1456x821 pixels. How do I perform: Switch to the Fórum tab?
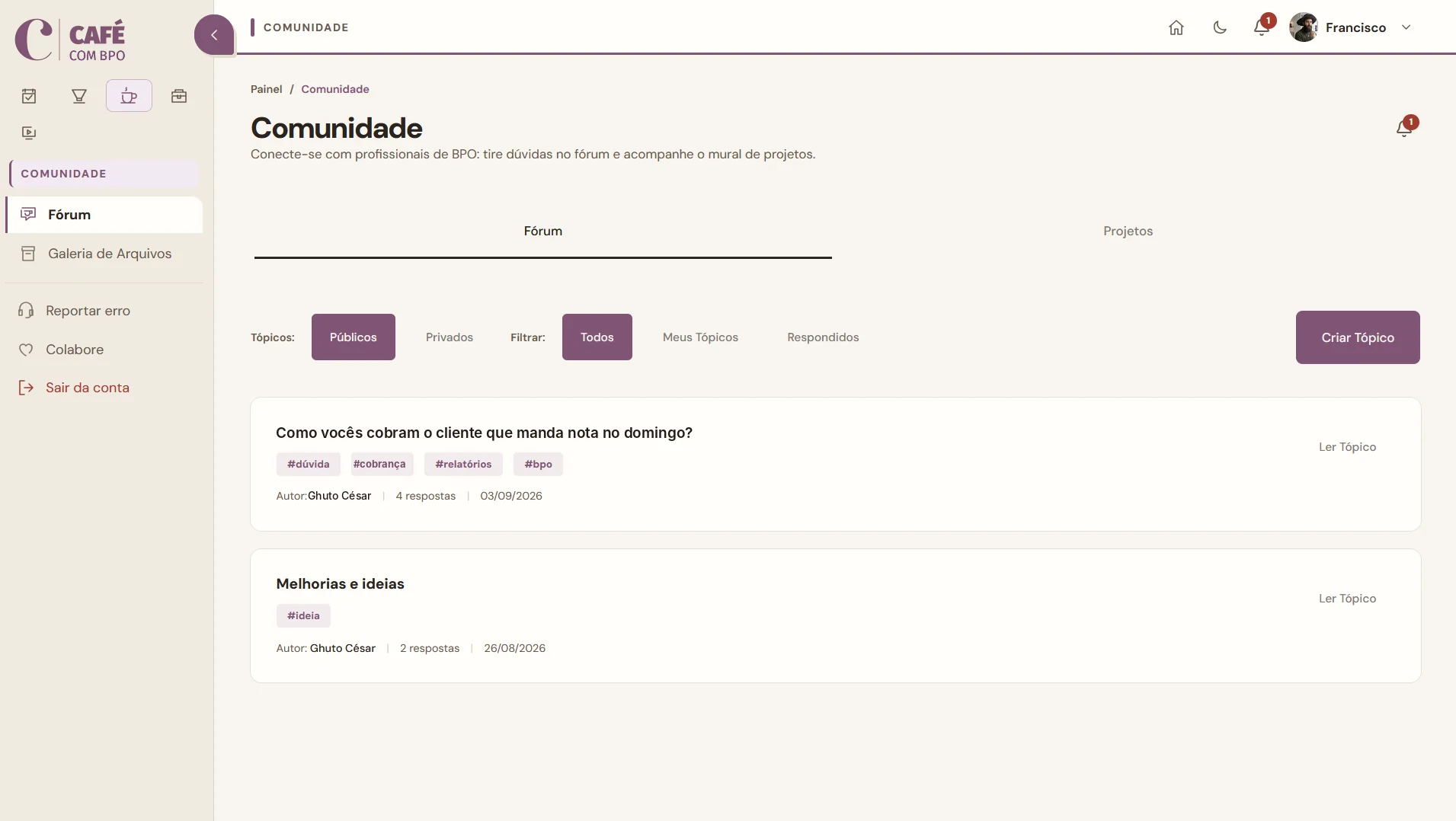point(543,232)
